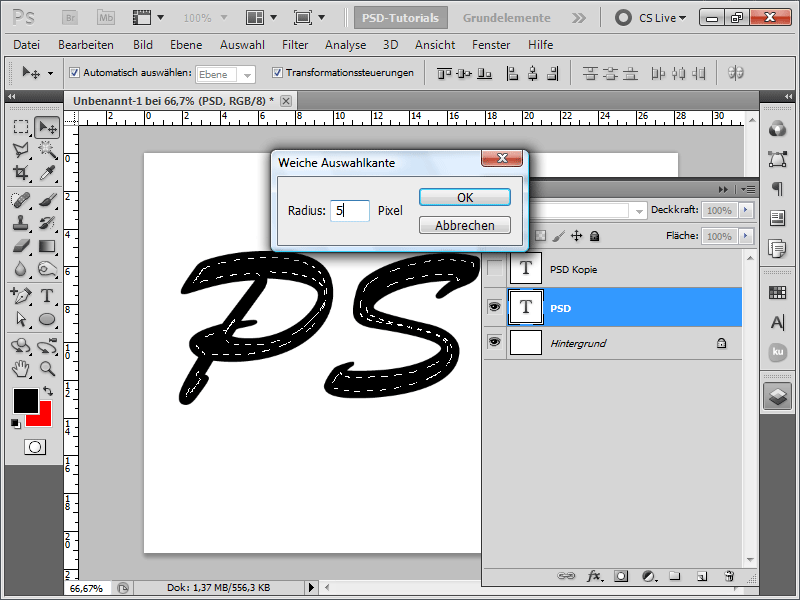800x600 pixels.
Task: Select the Blur tool
Action: [x=21, y=269]
